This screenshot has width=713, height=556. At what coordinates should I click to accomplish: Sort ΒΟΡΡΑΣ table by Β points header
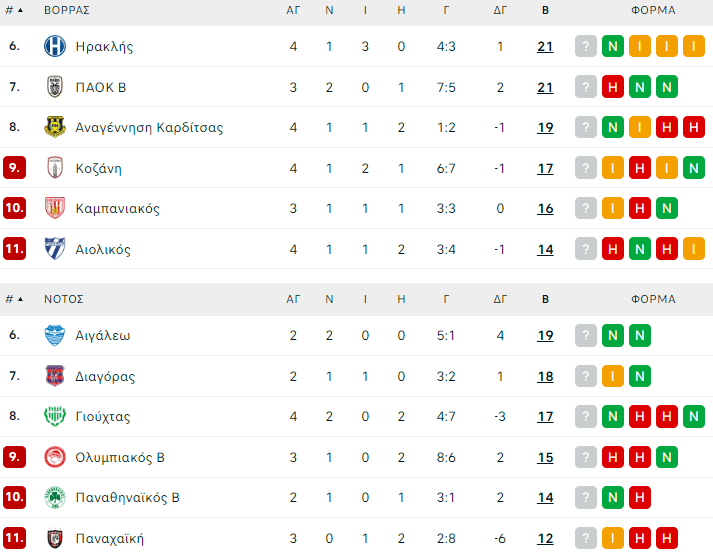tap(545, 10)
